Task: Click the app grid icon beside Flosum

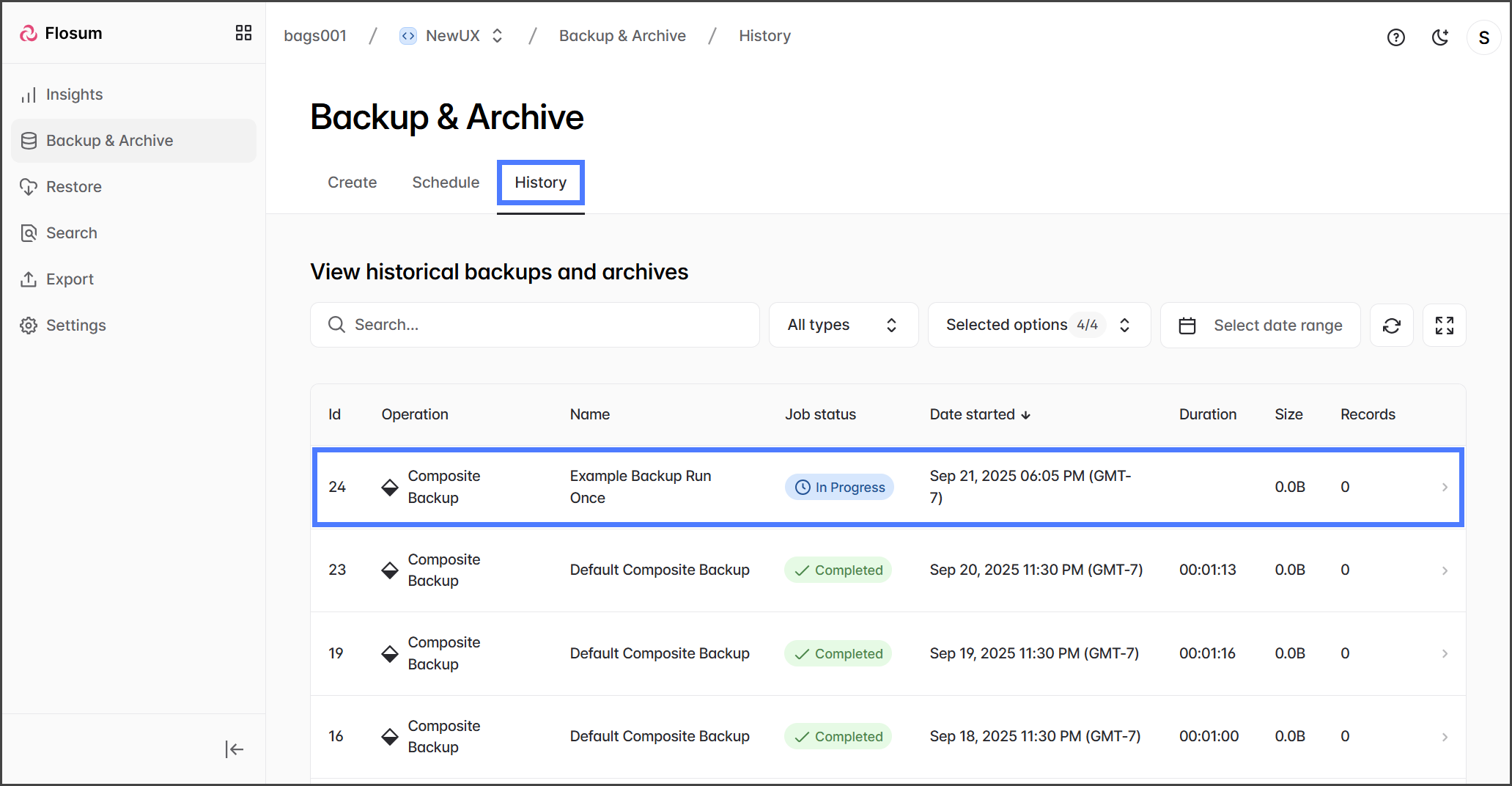Action: point(243,33)
